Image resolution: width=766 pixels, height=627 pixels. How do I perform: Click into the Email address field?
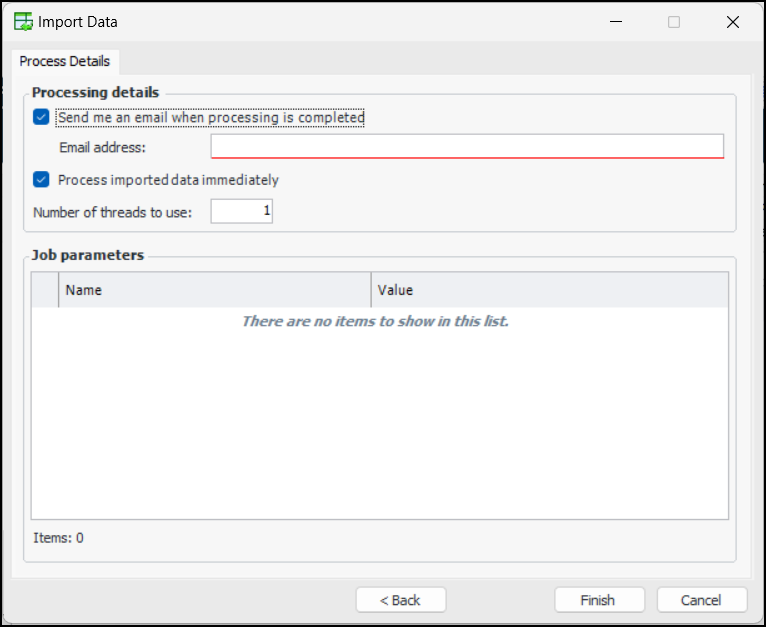tap(466, 147)
